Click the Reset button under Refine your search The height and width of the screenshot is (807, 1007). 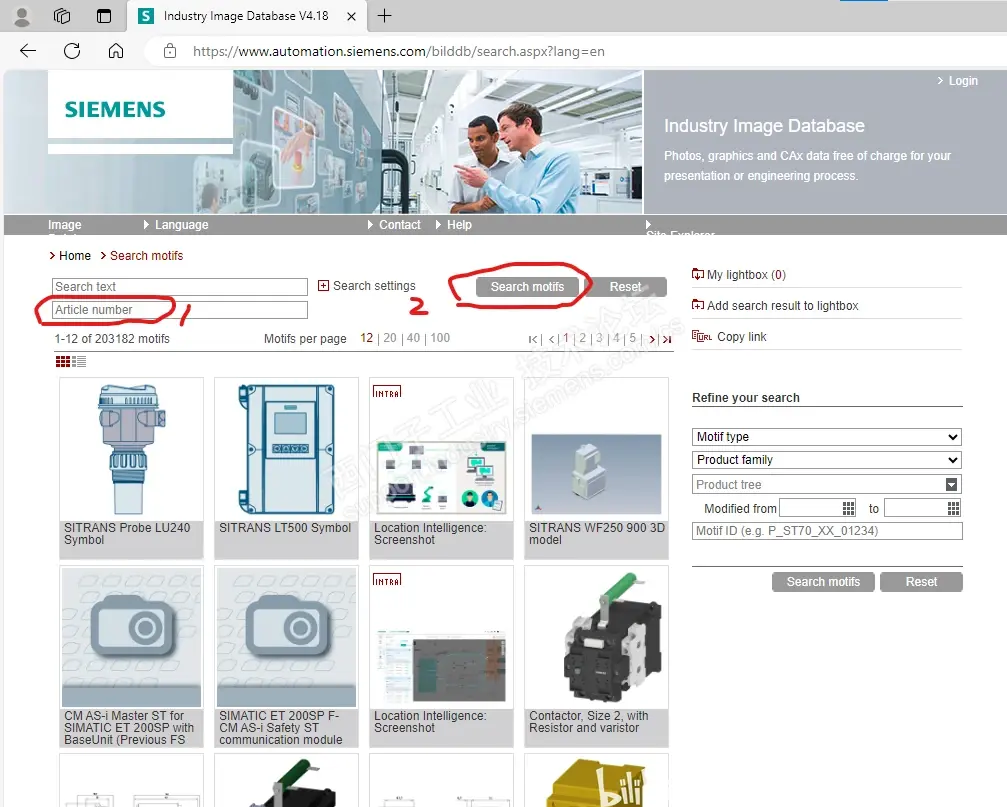pyautogui.click(x=921, y=582)
